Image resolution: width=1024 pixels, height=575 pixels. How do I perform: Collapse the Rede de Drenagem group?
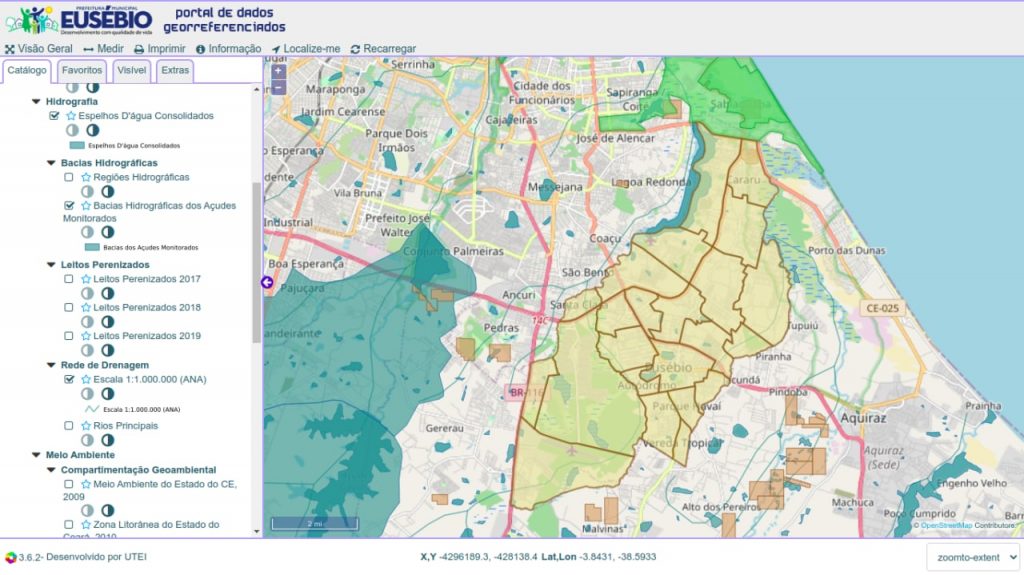pos(52,365)
